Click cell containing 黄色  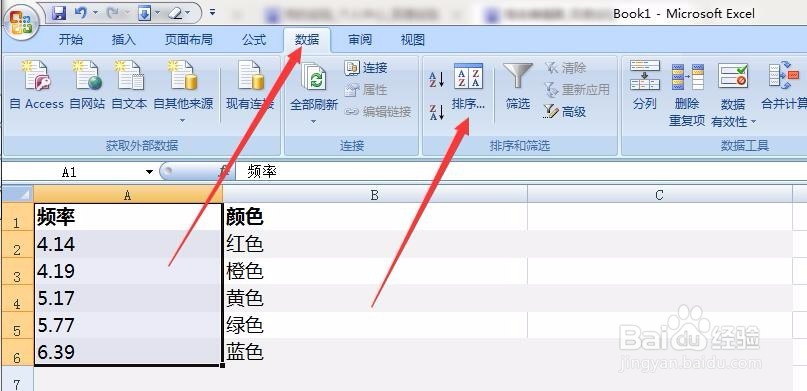(375, 298)
